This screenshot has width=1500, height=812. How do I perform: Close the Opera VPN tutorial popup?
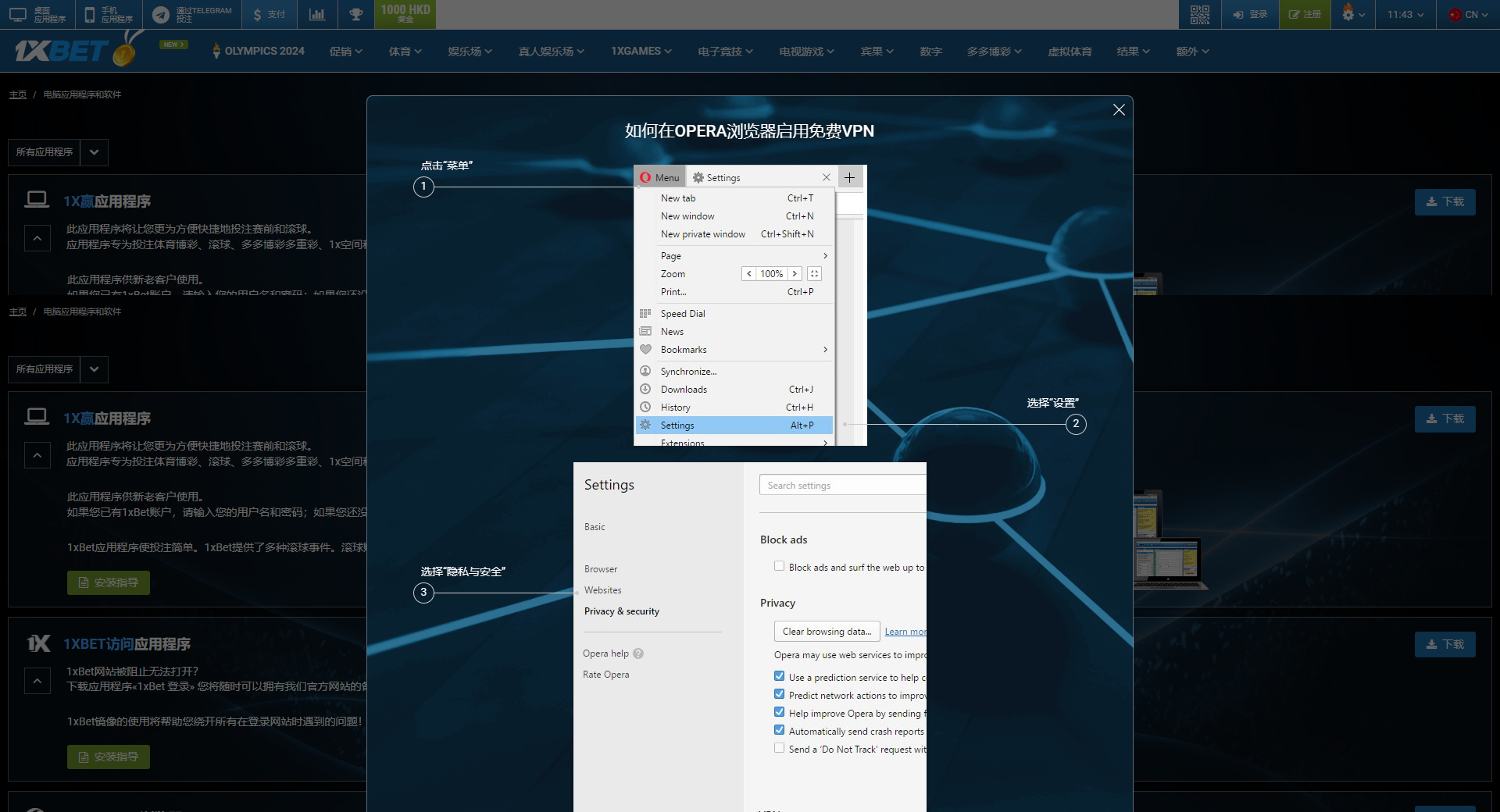(1119, 110)
